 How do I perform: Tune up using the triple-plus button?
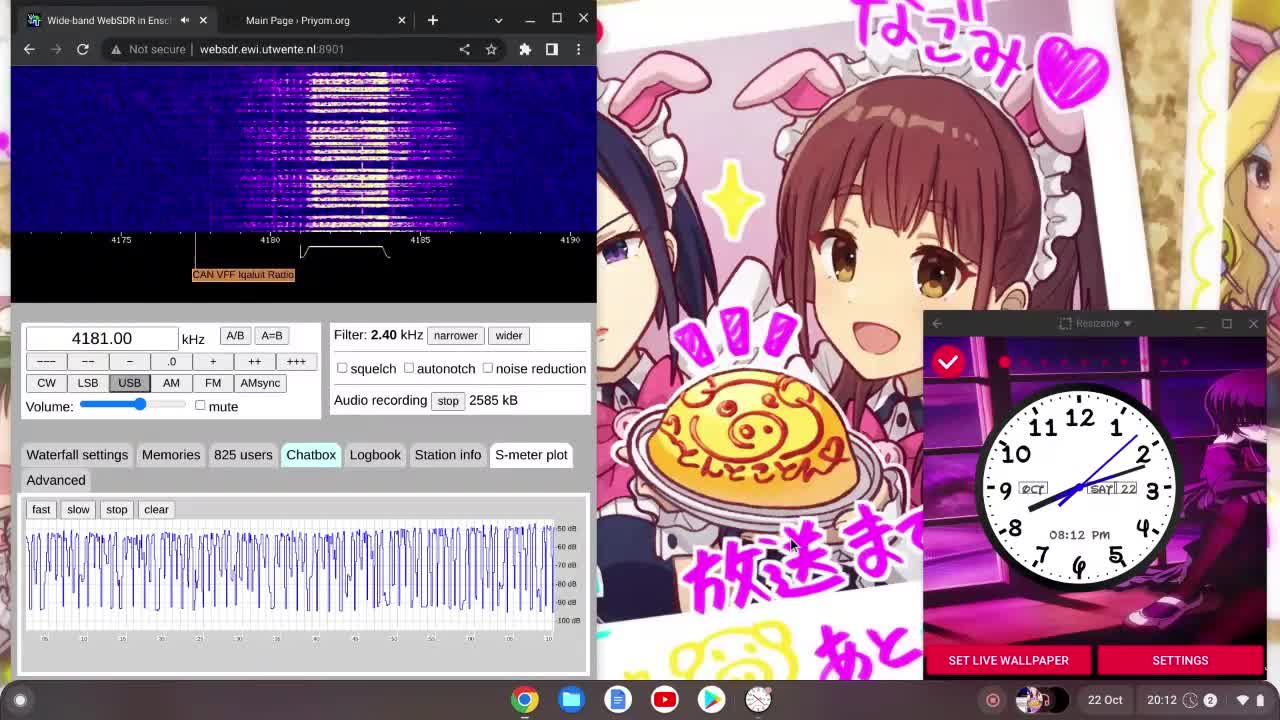[296, 362]
